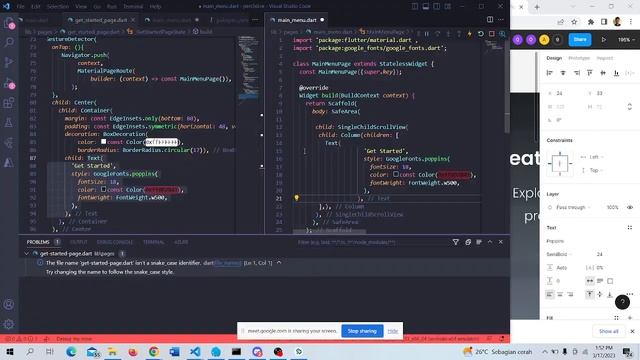
Task: Open the Extensions view in VS Code
Action: point(9,102)
